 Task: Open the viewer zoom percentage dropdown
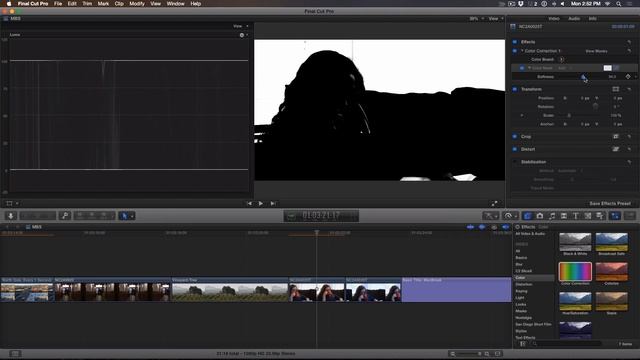point(476,19)
